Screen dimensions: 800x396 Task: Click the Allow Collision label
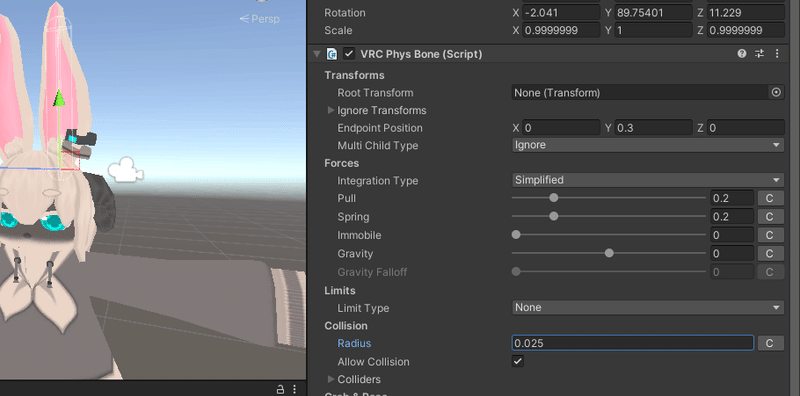coord(373,362)
